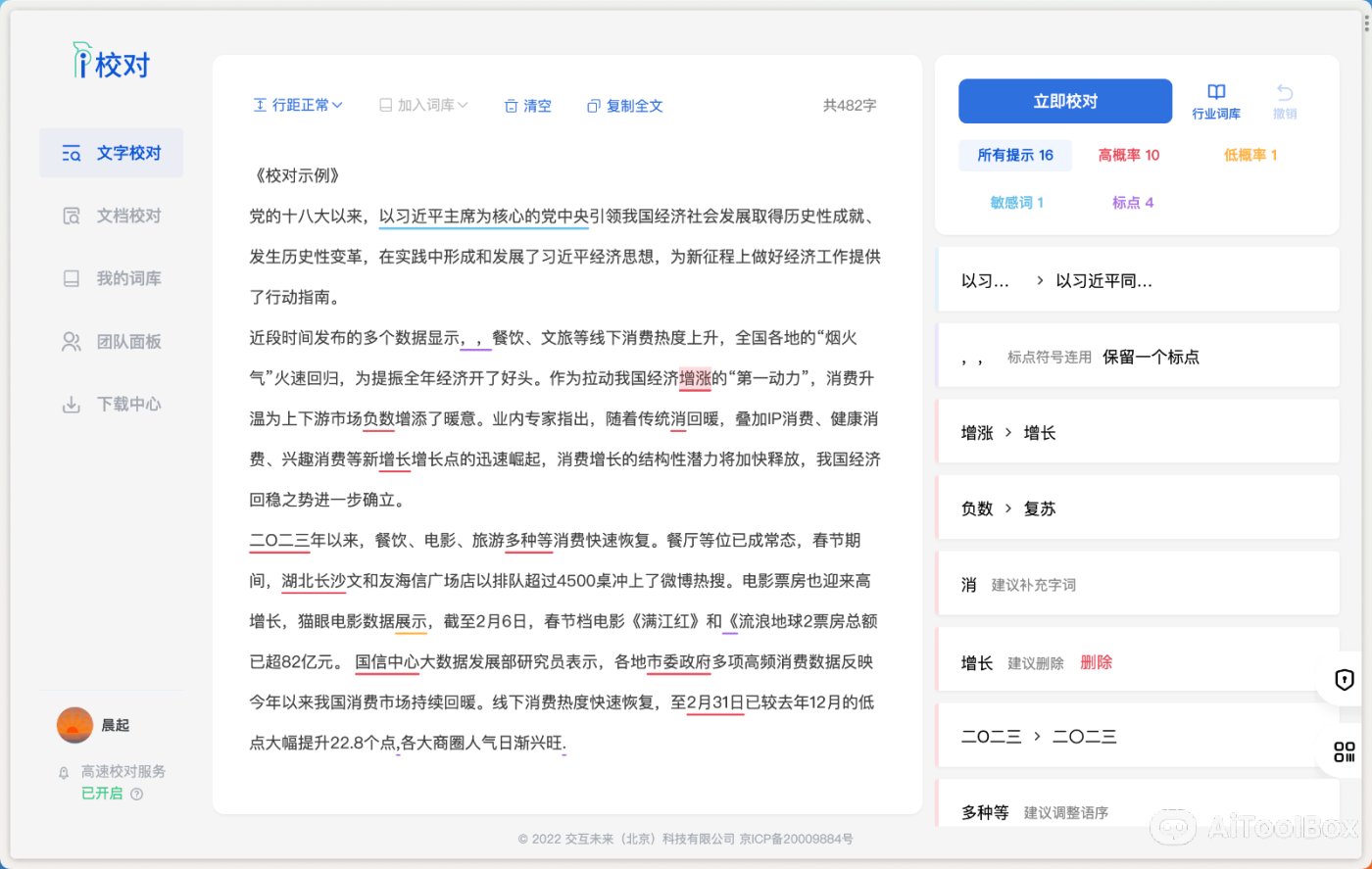Screen dimensions: 1372x869
Task: Click the 删除 link in 增长 card
Action: (1097, 662)
